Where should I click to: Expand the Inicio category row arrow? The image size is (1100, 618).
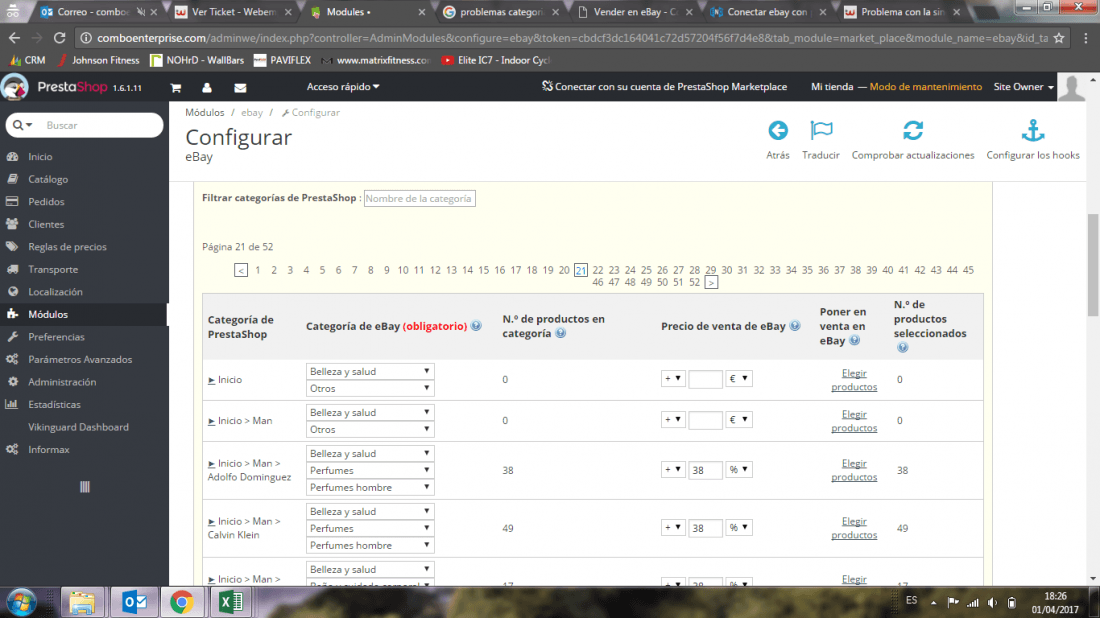tap(211, 380)
